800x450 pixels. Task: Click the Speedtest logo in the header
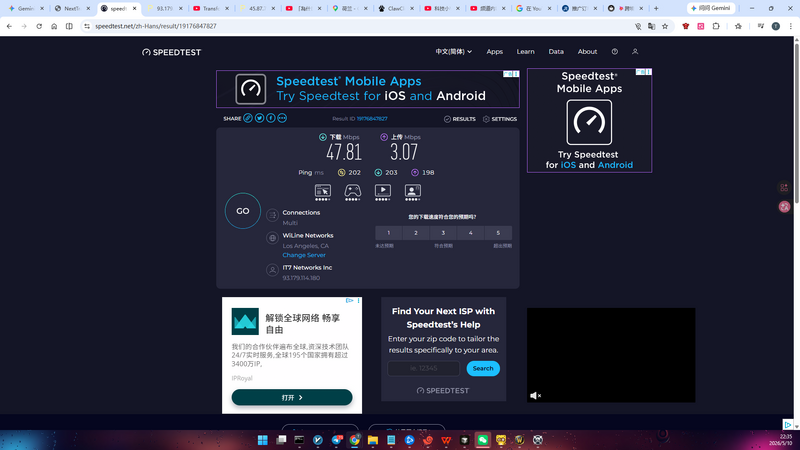[171, 52]
